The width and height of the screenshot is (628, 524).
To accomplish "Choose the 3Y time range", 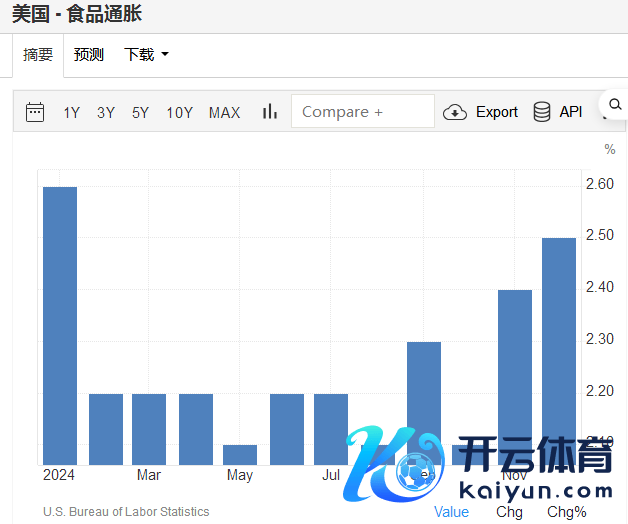I will coord(106,113).
